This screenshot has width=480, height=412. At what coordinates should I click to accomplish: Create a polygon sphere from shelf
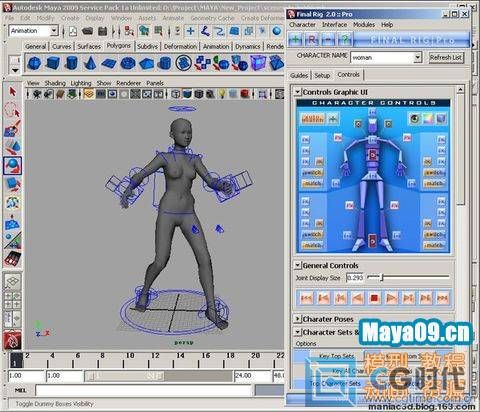click(x=34, y=63)
